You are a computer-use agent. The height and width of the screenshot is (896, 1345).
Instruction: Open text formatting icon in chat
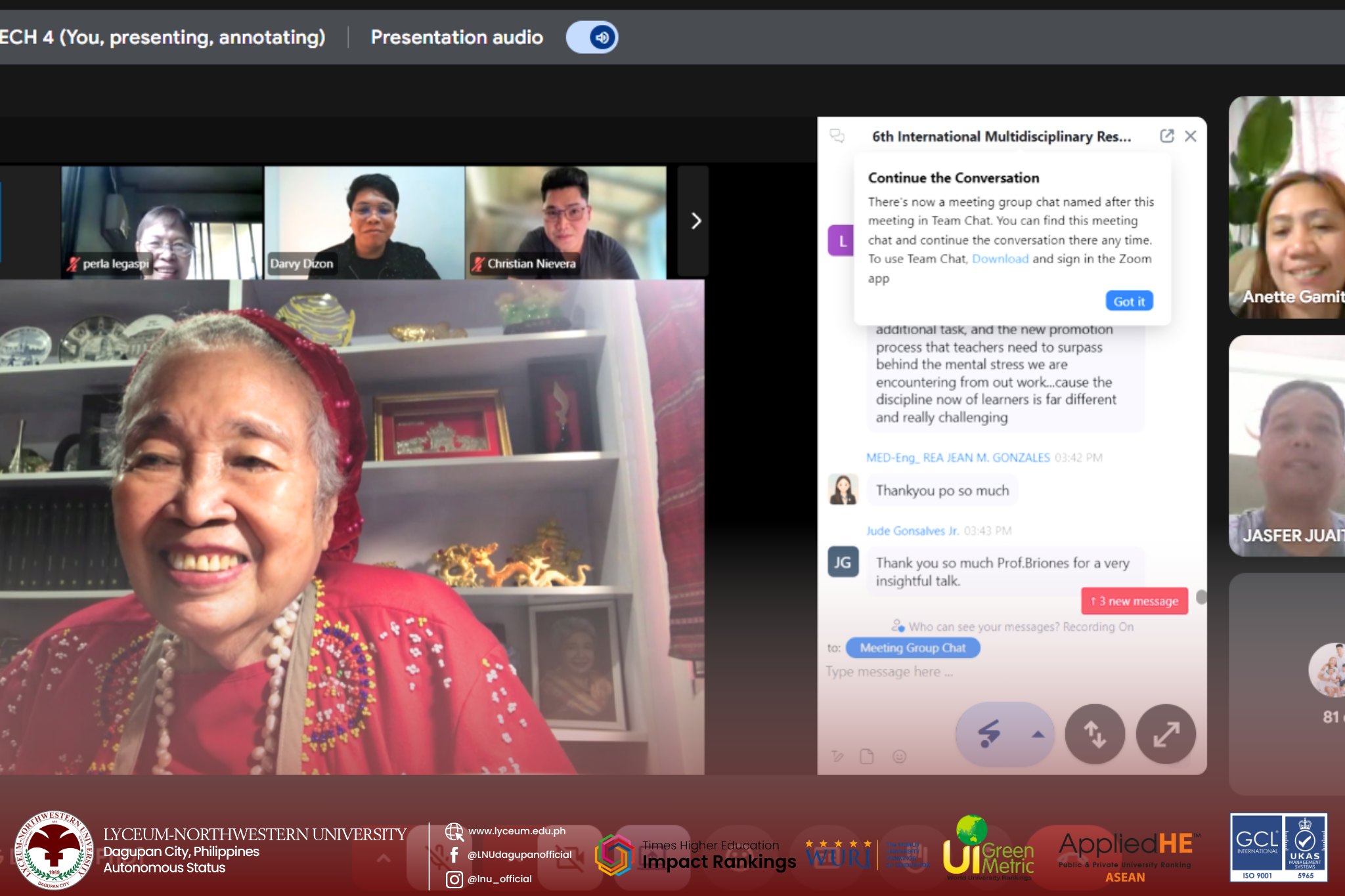point(837,757)
